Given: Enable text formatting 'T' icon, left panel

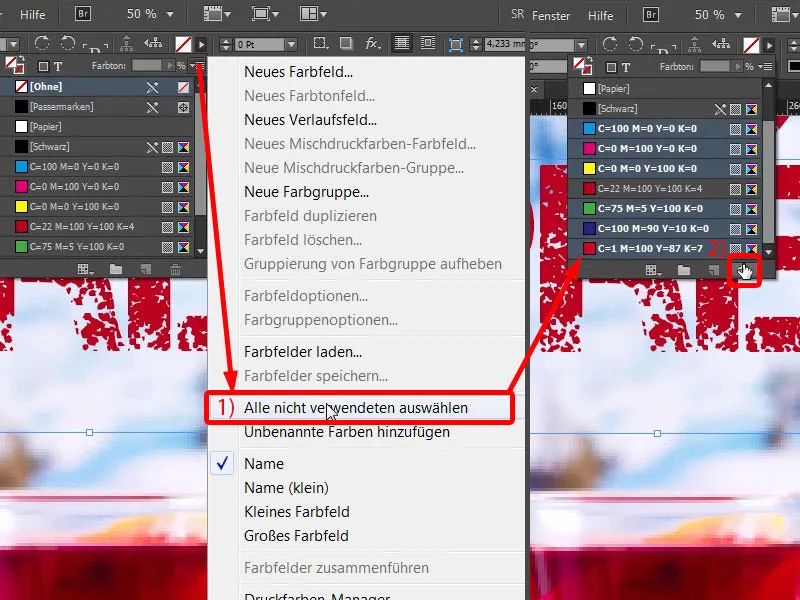Looking at the screenshot, I should coord(58,66).
